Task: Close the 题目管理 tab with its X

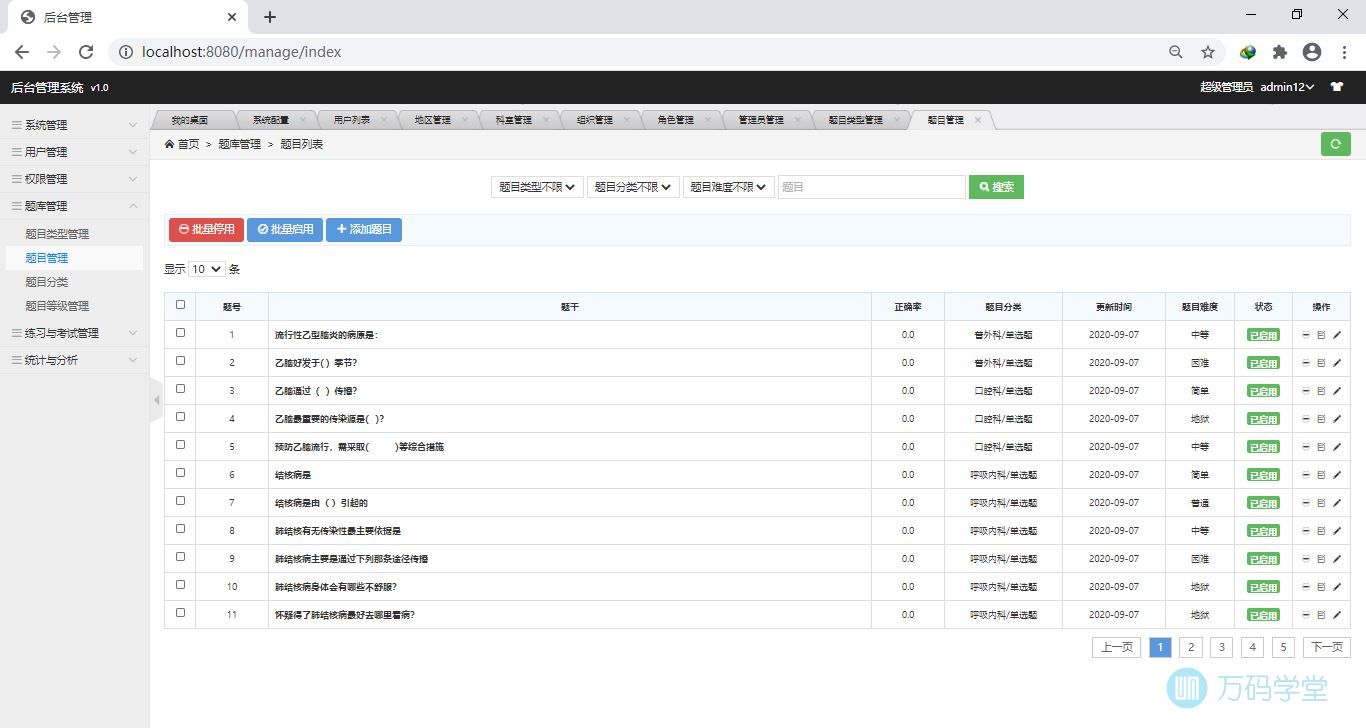Action: click(978, 120)
